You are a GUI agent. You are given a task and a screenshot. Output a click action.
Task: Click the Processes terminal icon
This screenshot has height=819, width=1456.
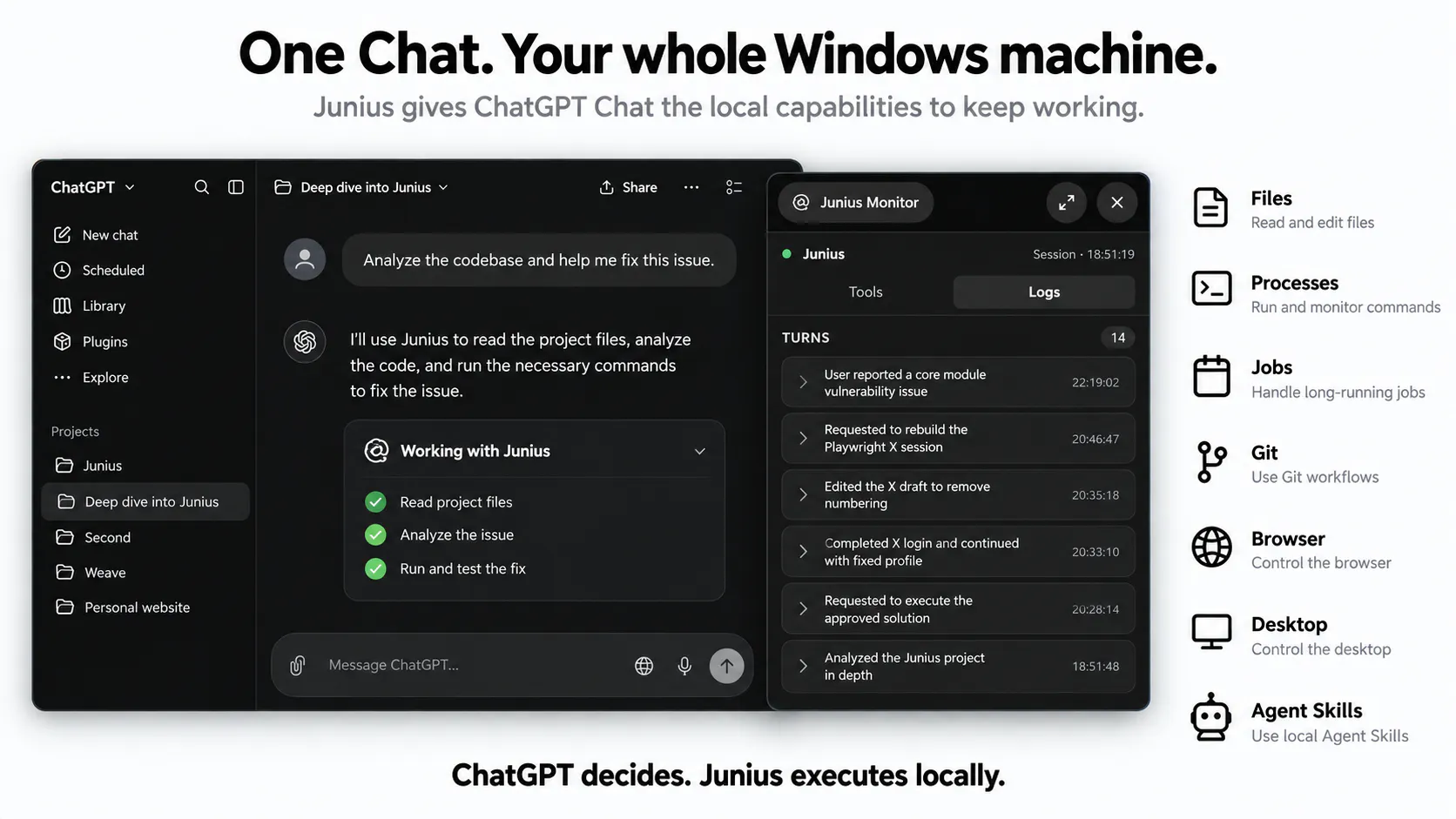(x=1211, y=289)
